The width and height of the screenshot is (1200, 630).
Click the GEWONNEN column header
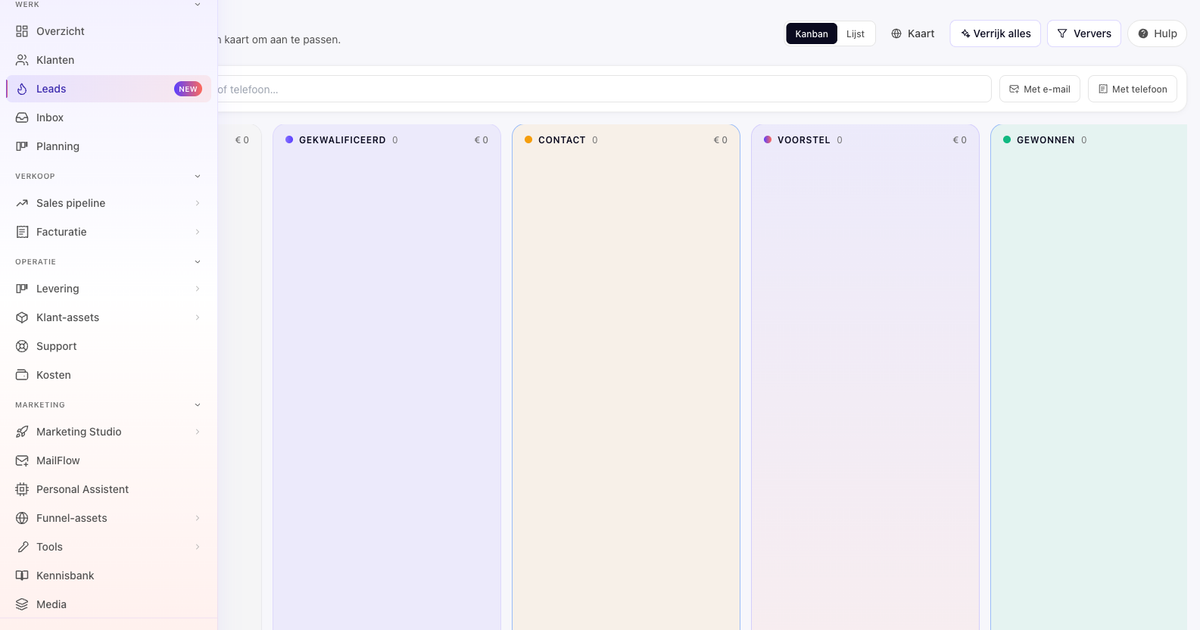1046,140
